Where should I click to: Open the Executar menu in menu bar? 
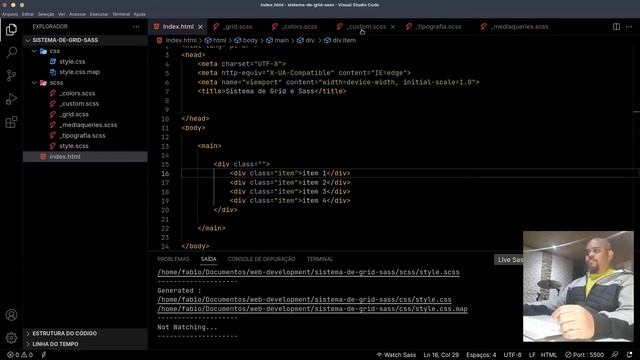99,14
